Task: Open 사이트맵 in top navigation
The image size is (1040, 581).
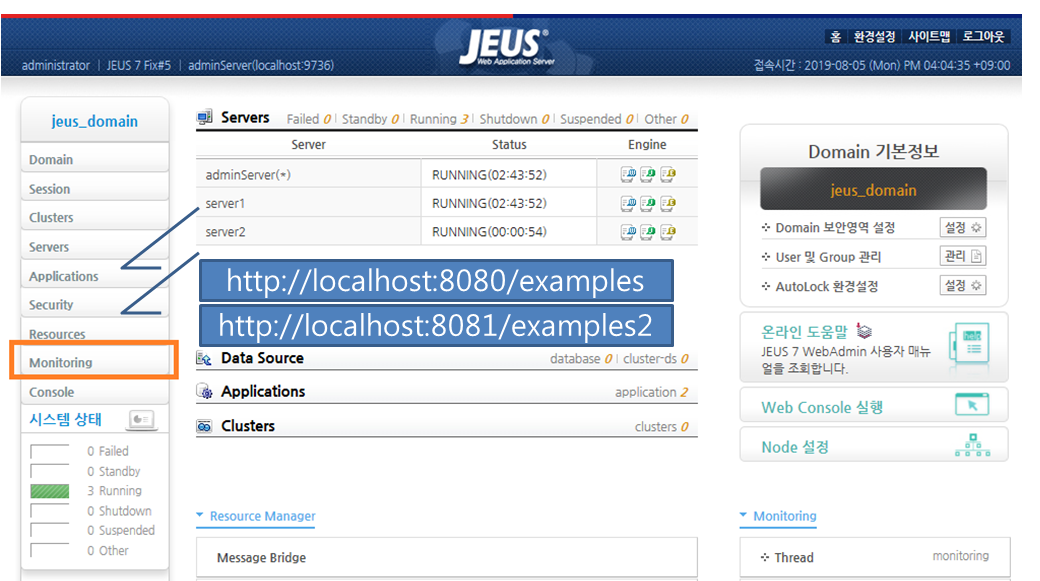Action: tap(929, 36)
